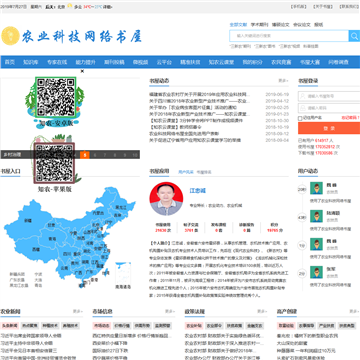Click the 南海诸岛 inset map
Image resolution: width=360 pixels, height=360 pixels.
123,275
